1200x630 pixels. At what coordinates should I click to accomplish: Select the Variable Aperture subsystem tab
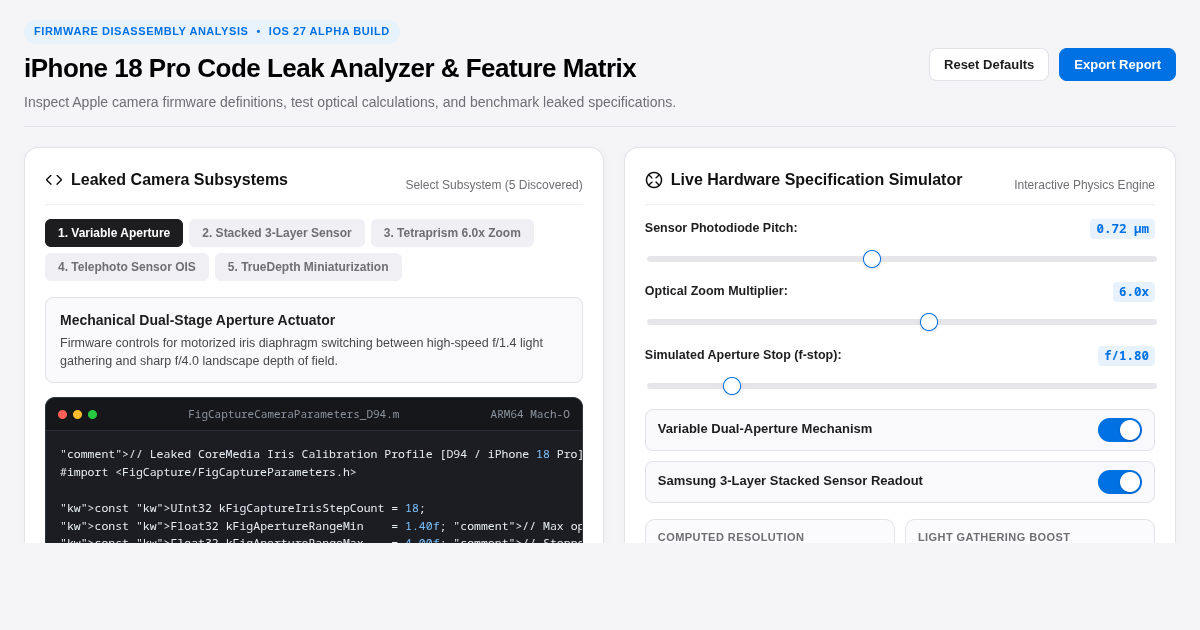click(x=114, y=233)
